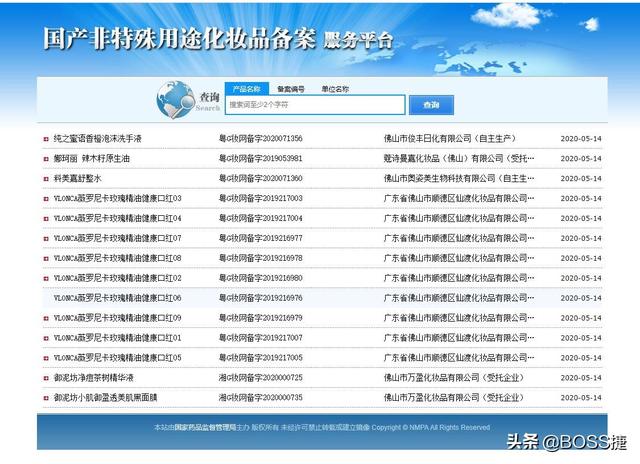Click filing number 粤G妆网备字2019217004

(x=261, y=218)
